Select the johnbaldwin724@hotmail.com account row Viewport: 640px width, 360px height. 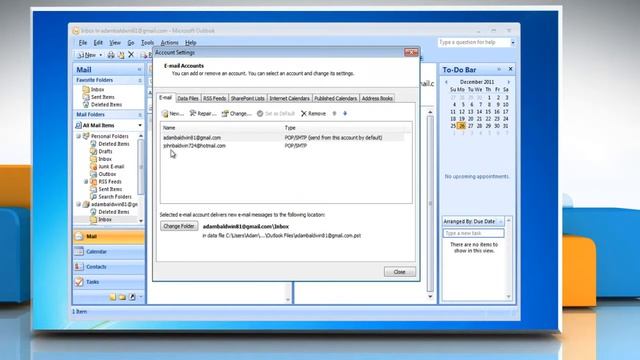click(284, 146)
